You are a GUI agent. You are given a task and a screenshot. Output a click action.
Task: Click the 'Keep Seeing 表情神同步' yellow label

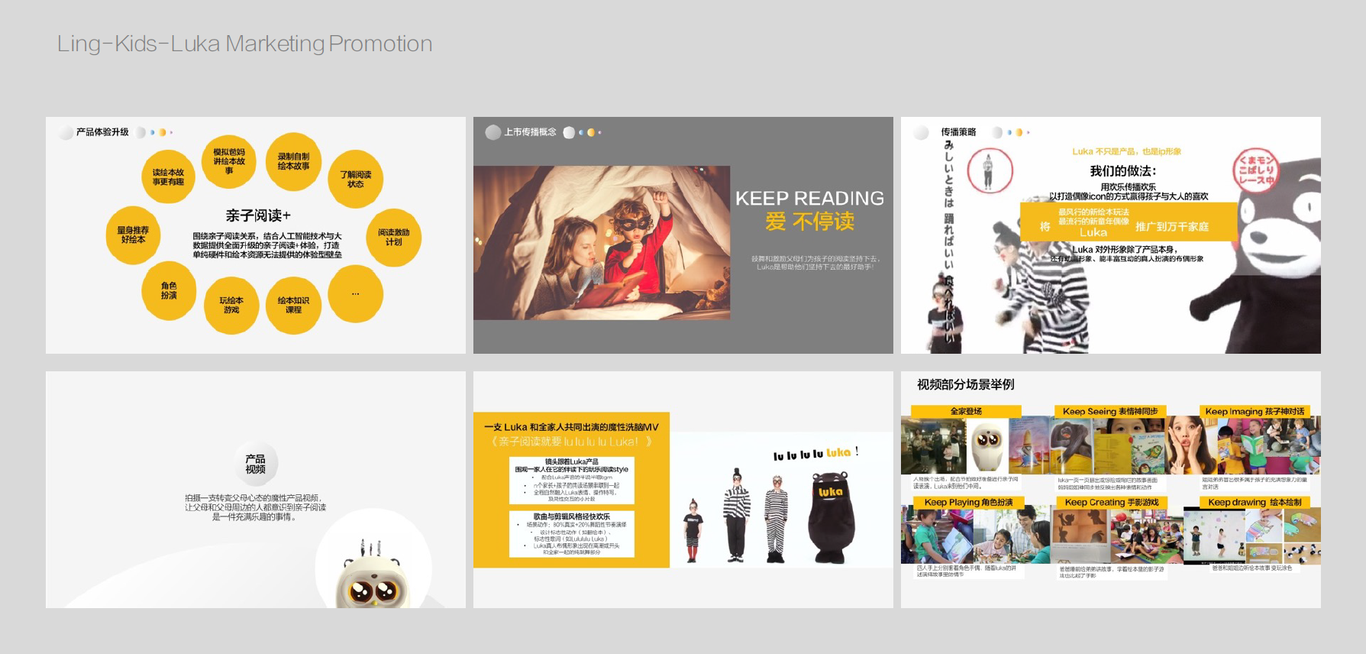click(1110, 411)
